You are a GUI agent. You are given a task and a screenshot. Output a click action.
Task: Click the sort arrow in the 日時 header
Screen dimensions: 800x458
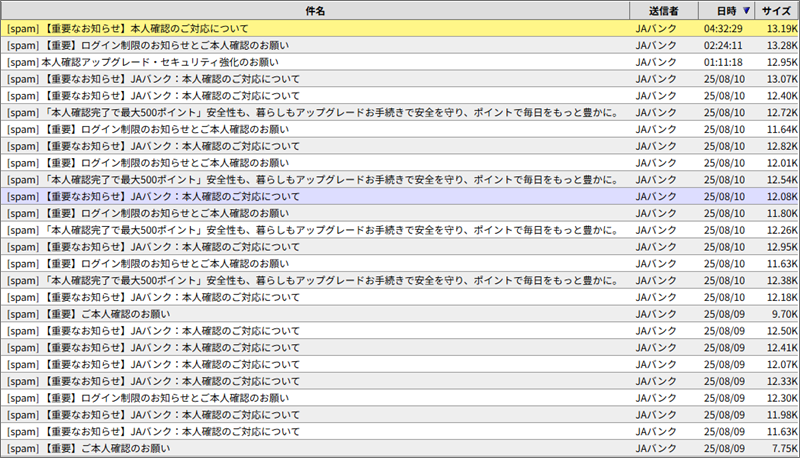point(746,11)
